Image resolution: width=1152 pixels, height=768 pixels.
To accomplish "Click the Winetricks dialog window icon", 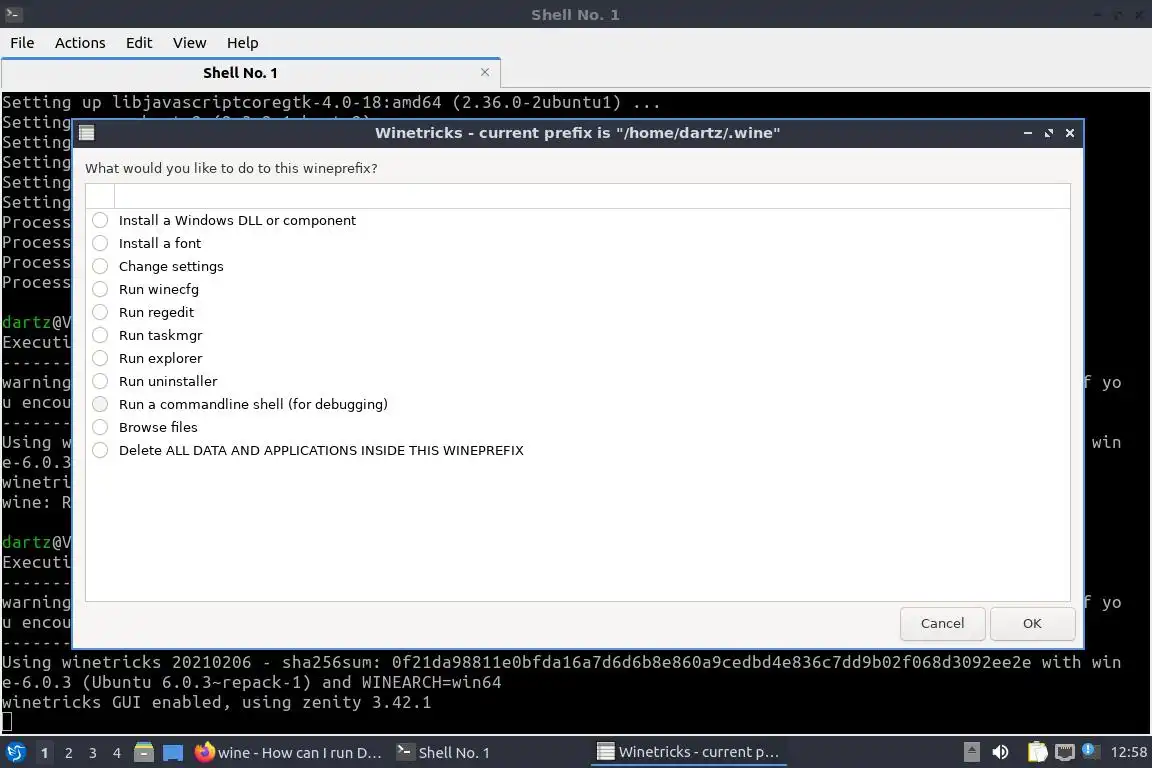I will [x=87, y=133].
